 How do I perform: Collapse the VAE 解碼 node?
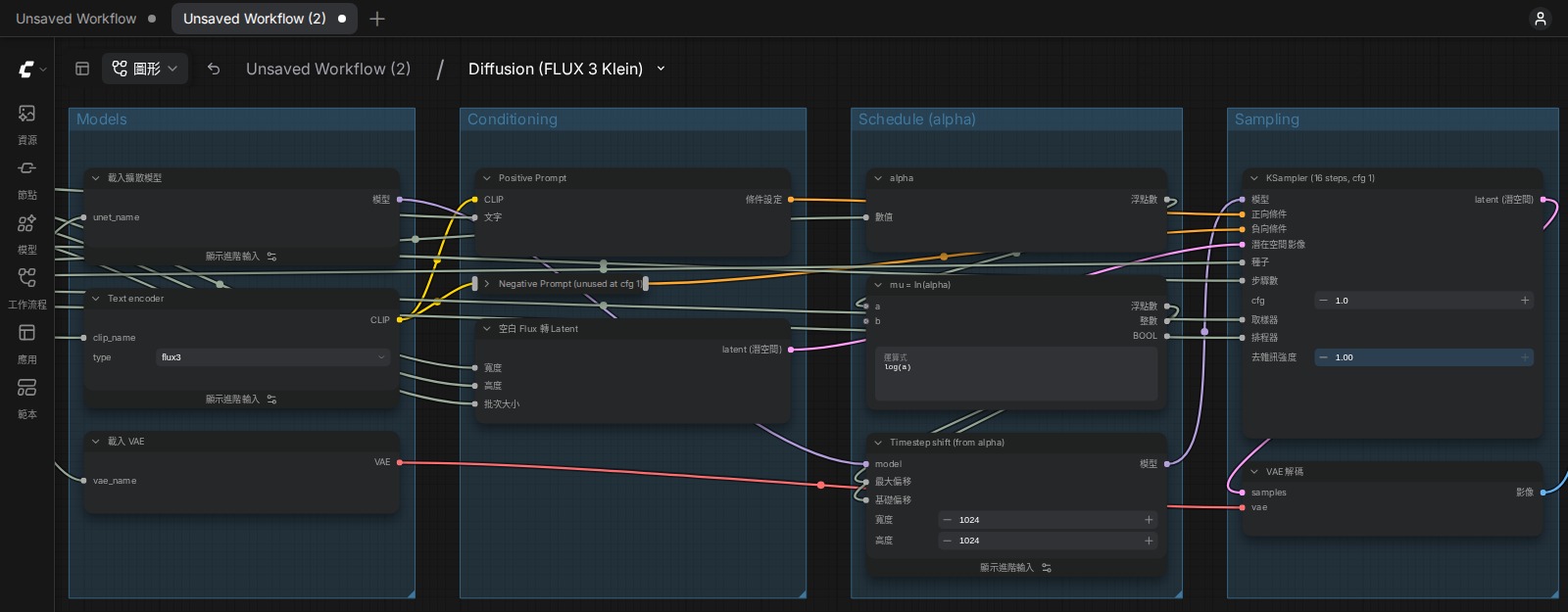[1254, 472]
